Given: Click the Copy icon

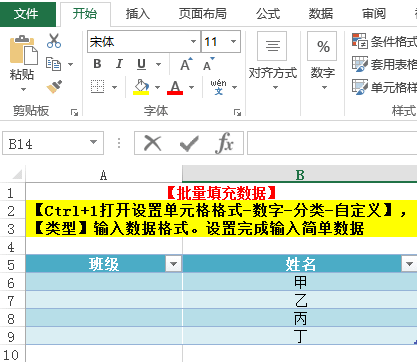Looking at the screenshot, I should 53,64.
